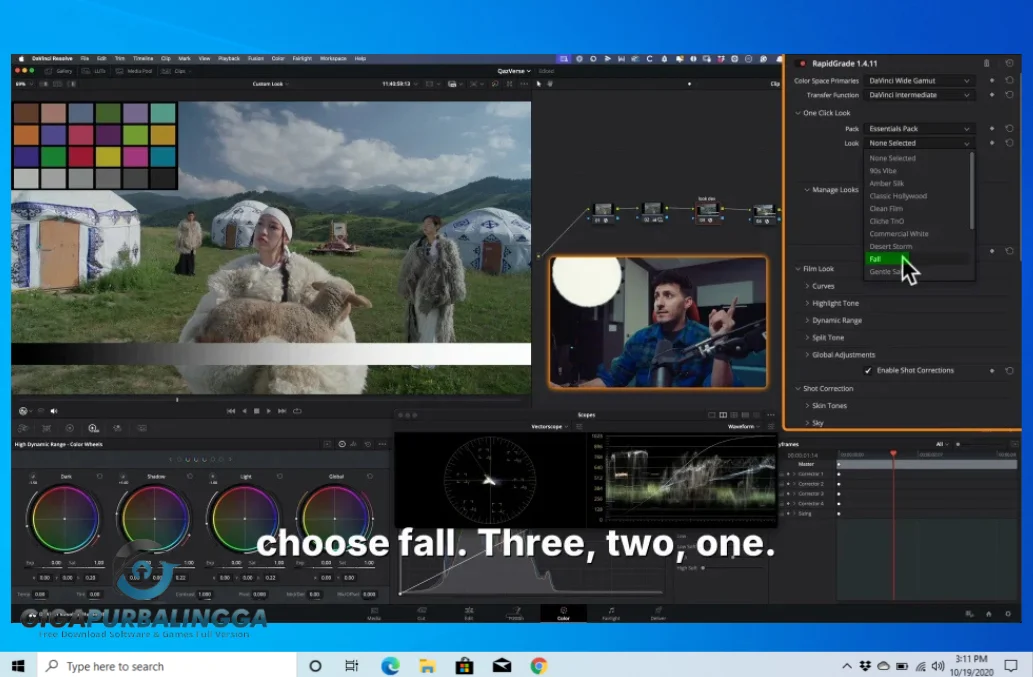Expand the Curves section
The image size is (1033, 677).
point(807,286)
